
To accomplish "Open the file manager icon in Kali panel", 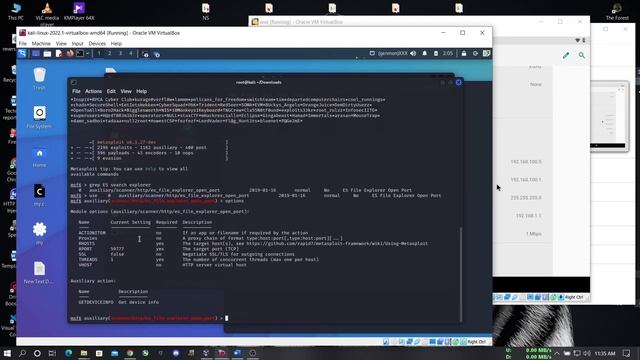I will click(47, 53).
